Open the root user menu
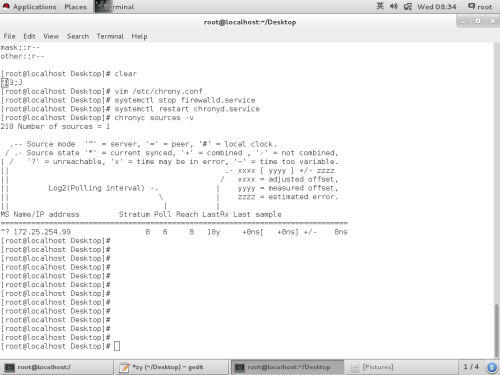The height and width of the screenshot is (375, 500). point(480,7)
